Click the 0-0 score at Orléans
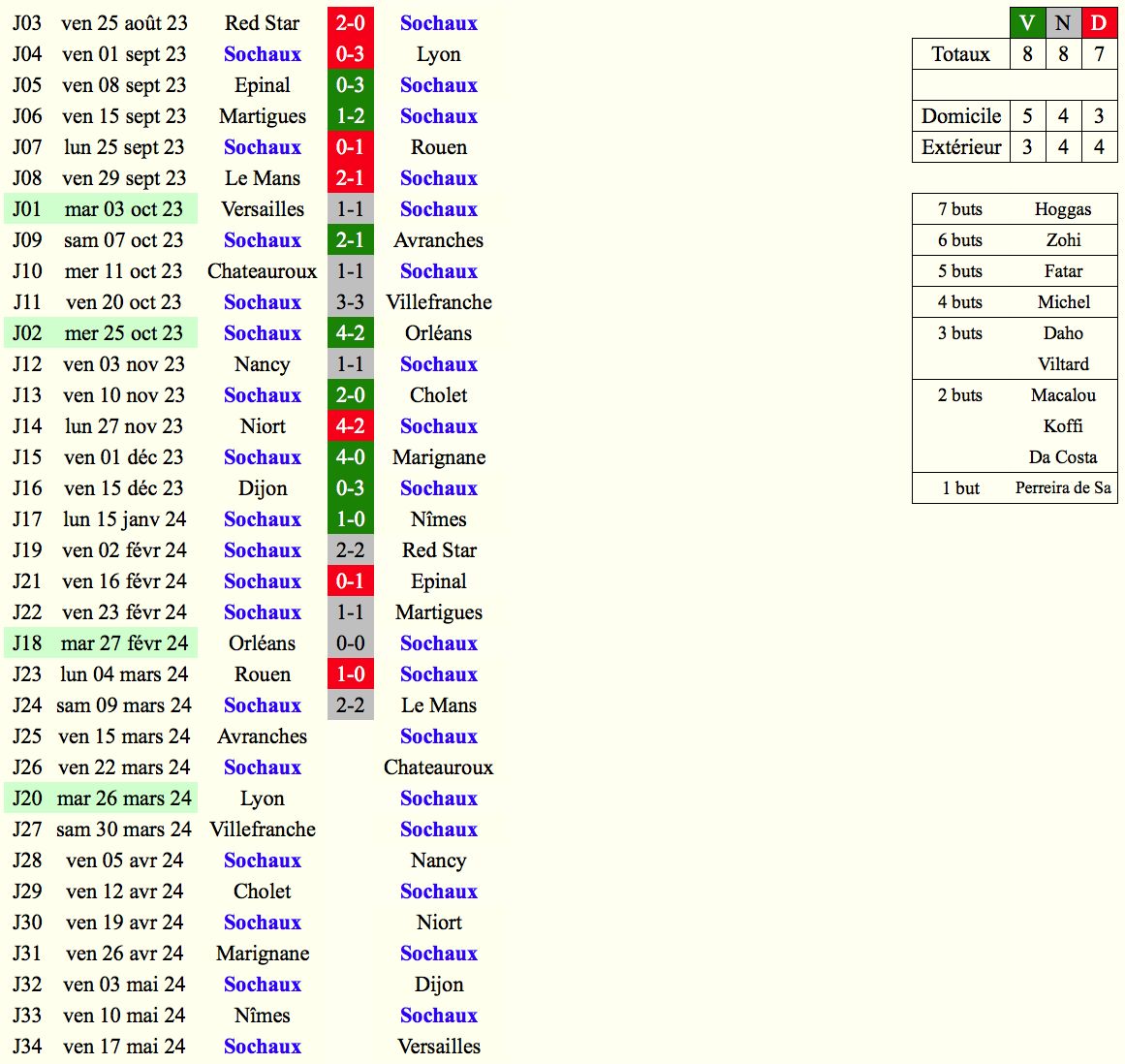This screenshot has width=1125, height=1064. [350, 642]
